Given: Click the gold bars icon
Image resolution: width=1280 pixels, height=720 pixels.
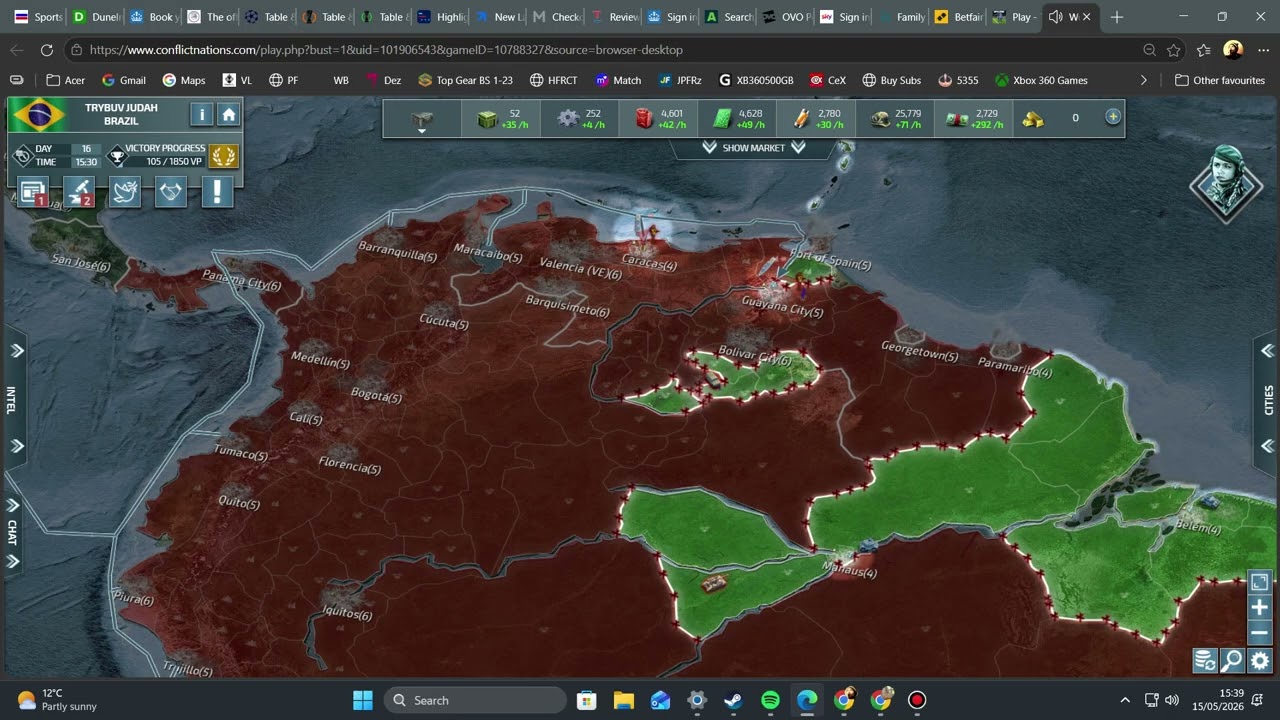Looking at the screenshot, I should [x=1033, y=118].
